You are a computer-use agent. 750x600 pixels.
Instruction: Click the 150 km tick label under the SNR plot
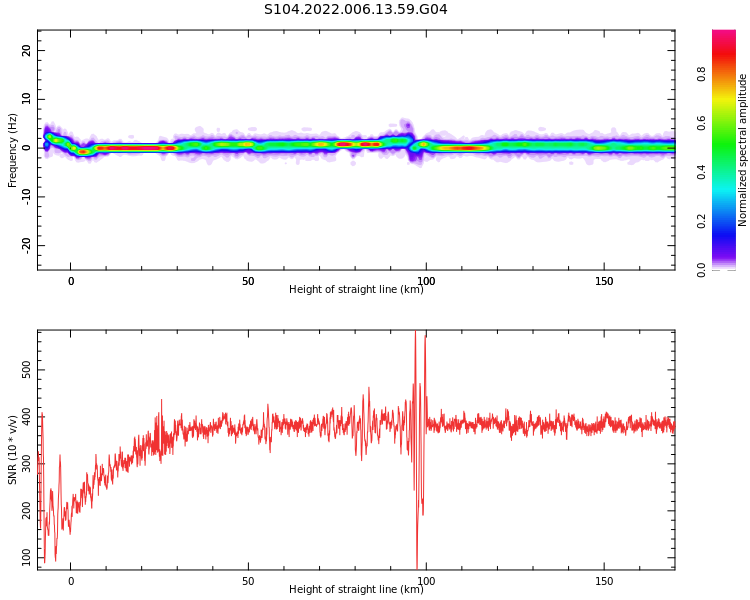click(x=604, y=581)
